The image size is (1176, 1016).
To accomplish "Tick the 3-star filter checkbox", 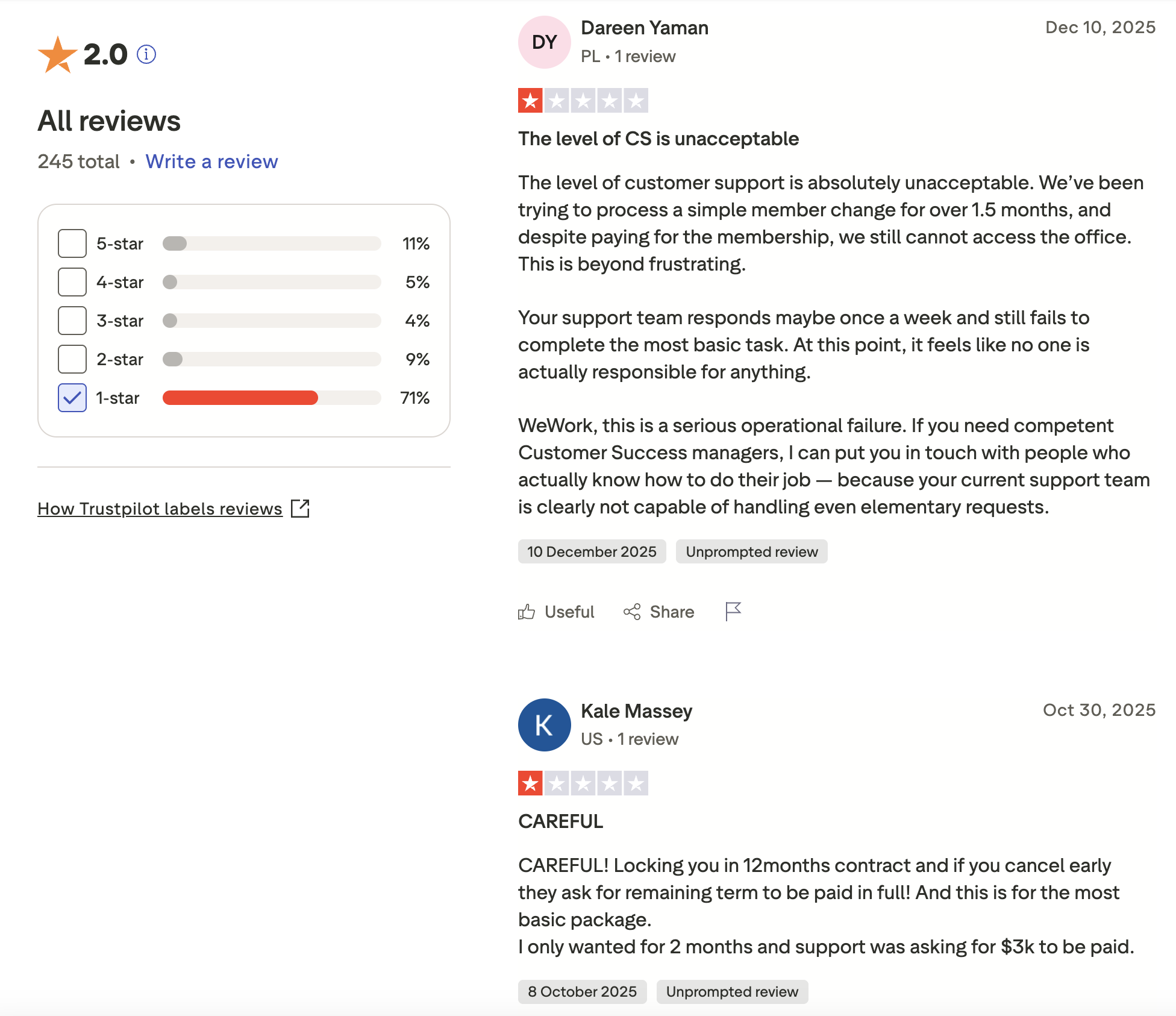I will pos(72,321).
